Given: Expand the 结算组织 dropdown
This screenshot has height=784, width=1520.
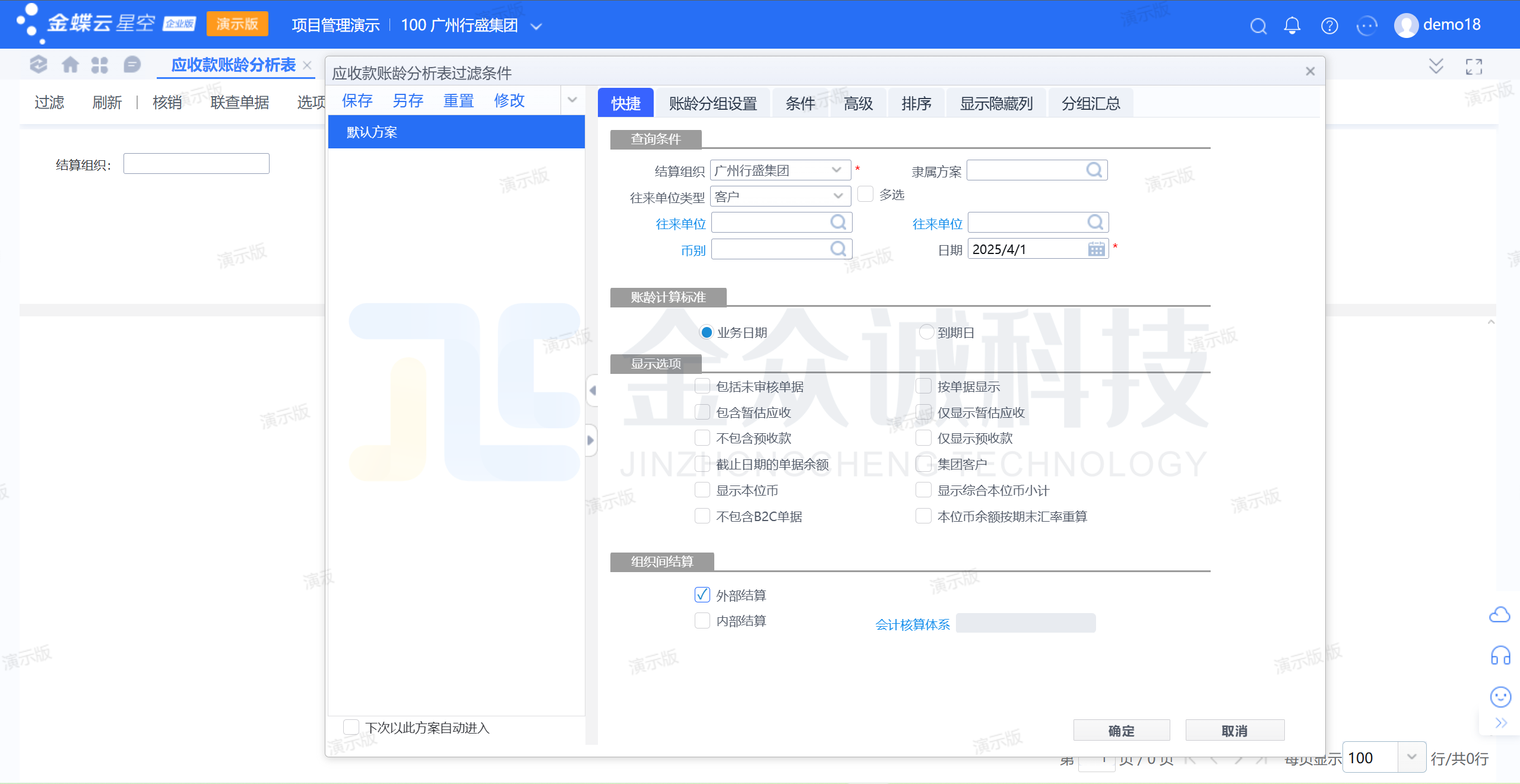Looking at the screenshot, I should [x=837, y=170].
